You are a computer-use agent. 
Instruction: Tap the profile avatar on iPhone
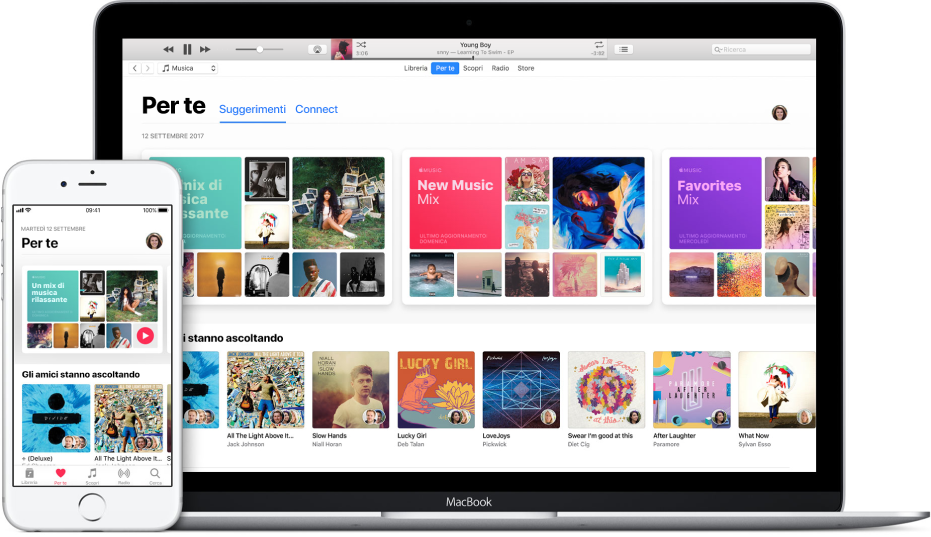tap(154, 241)
